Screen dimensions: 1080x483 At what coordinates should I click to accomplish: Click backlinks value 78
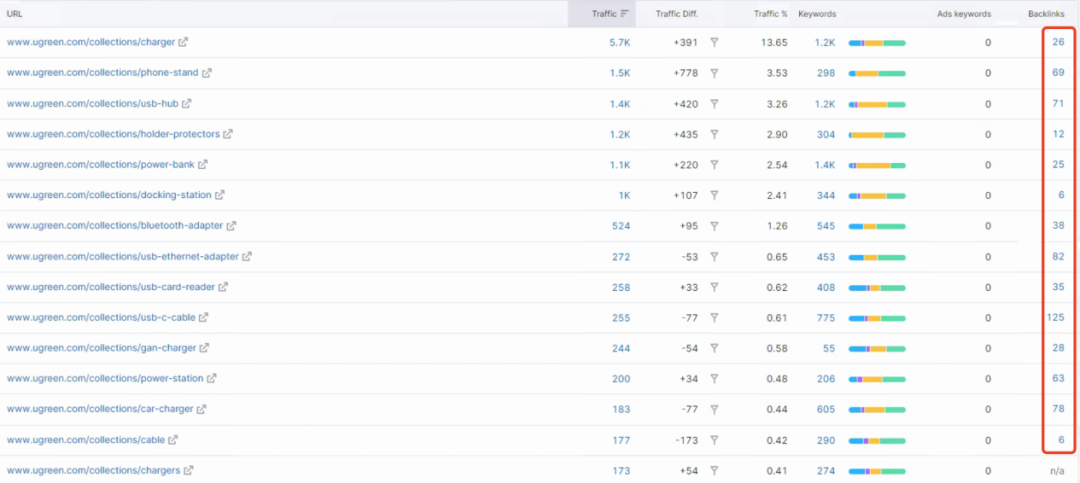point(1059,409)
